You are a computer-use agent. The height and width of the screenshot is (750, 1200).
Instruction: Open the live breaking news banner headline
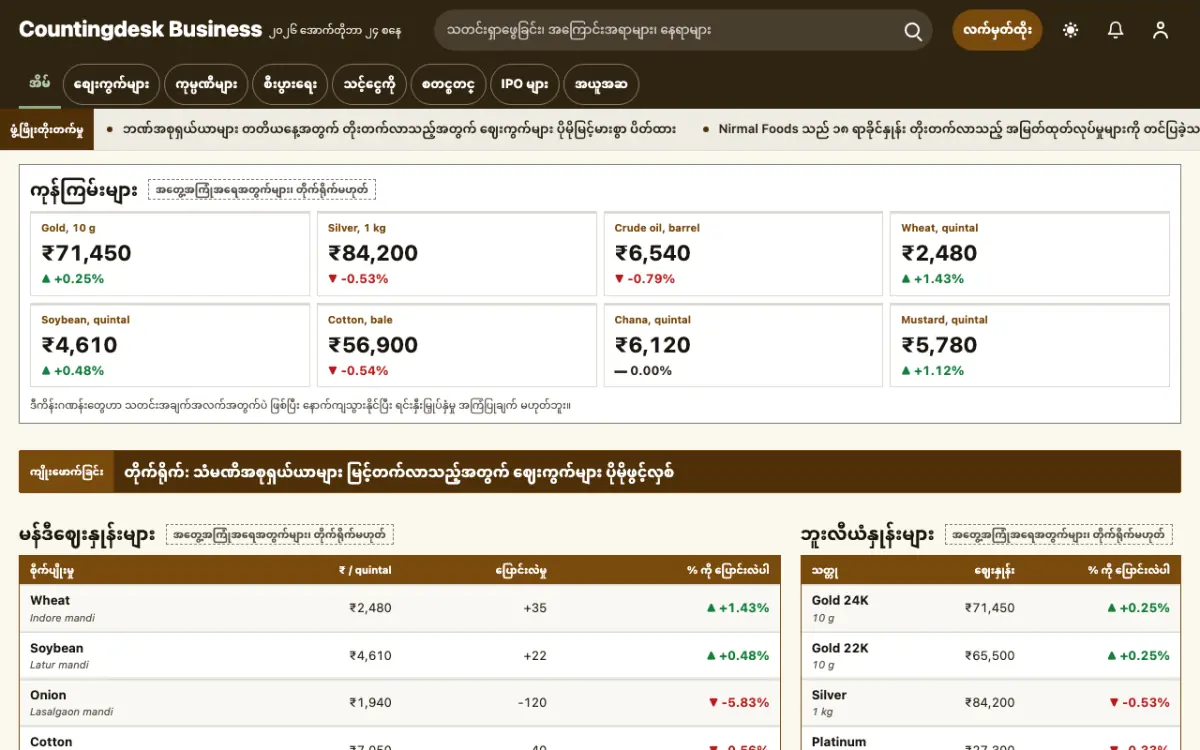pyautogui.click(x=399, y=471)
